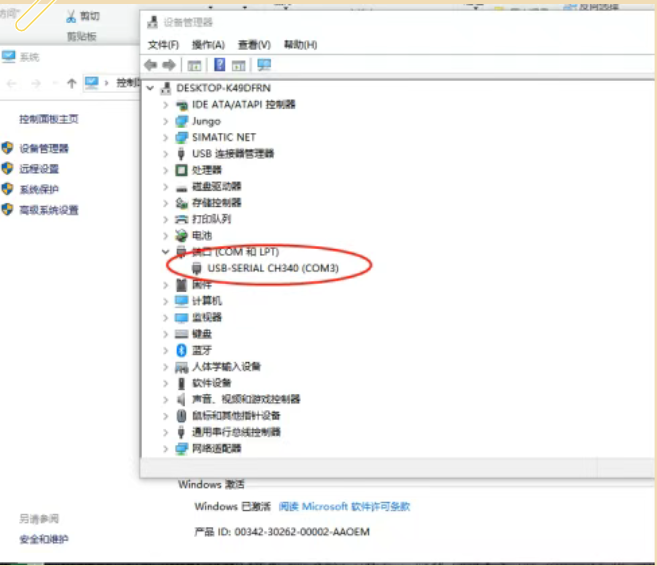Screen dimensions: 657x566
Task: Expand the universal serial bus controllers node
Action: (166, 432)
